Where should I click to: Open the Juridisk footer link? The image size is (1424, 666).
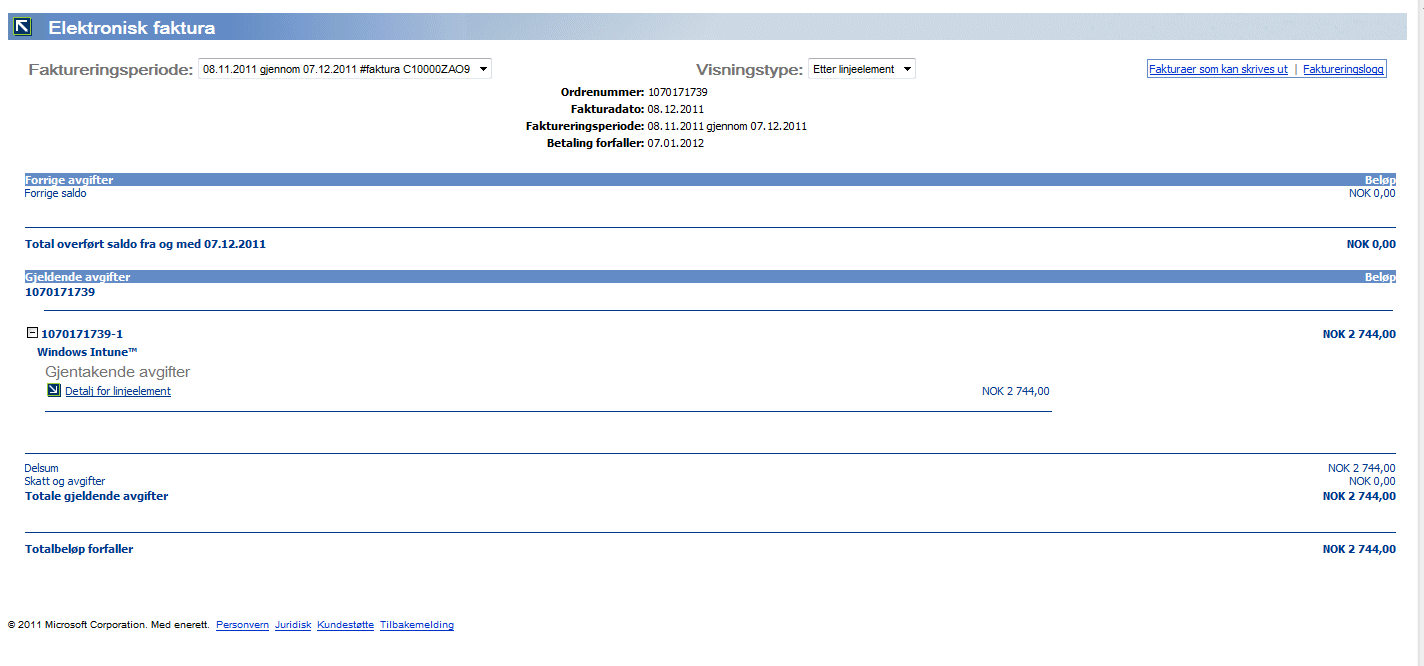[293, 625]
